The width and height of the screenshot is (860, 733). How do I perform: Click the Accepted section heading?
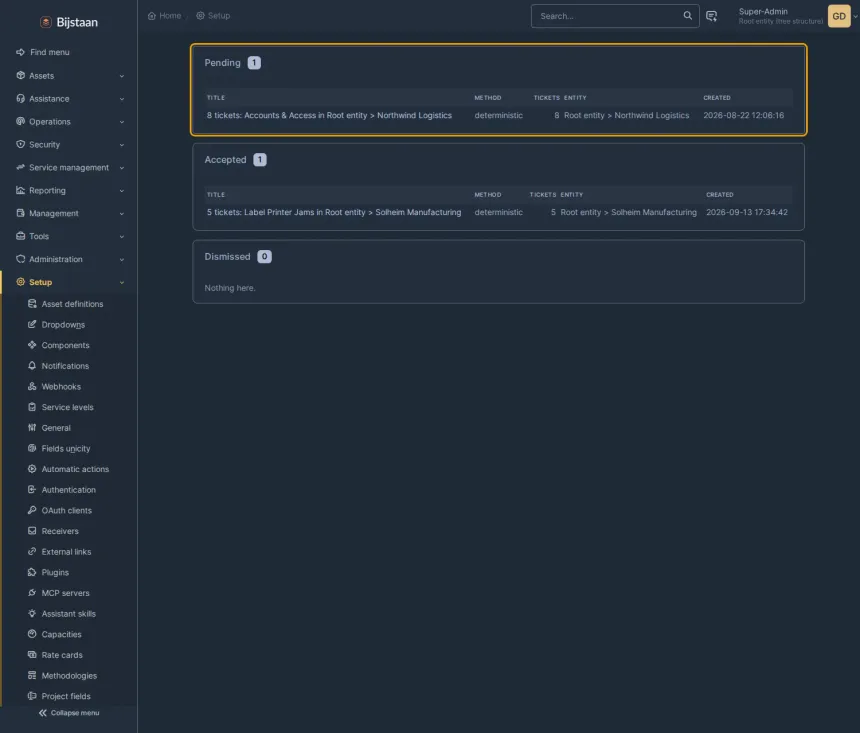click(225, 160)
